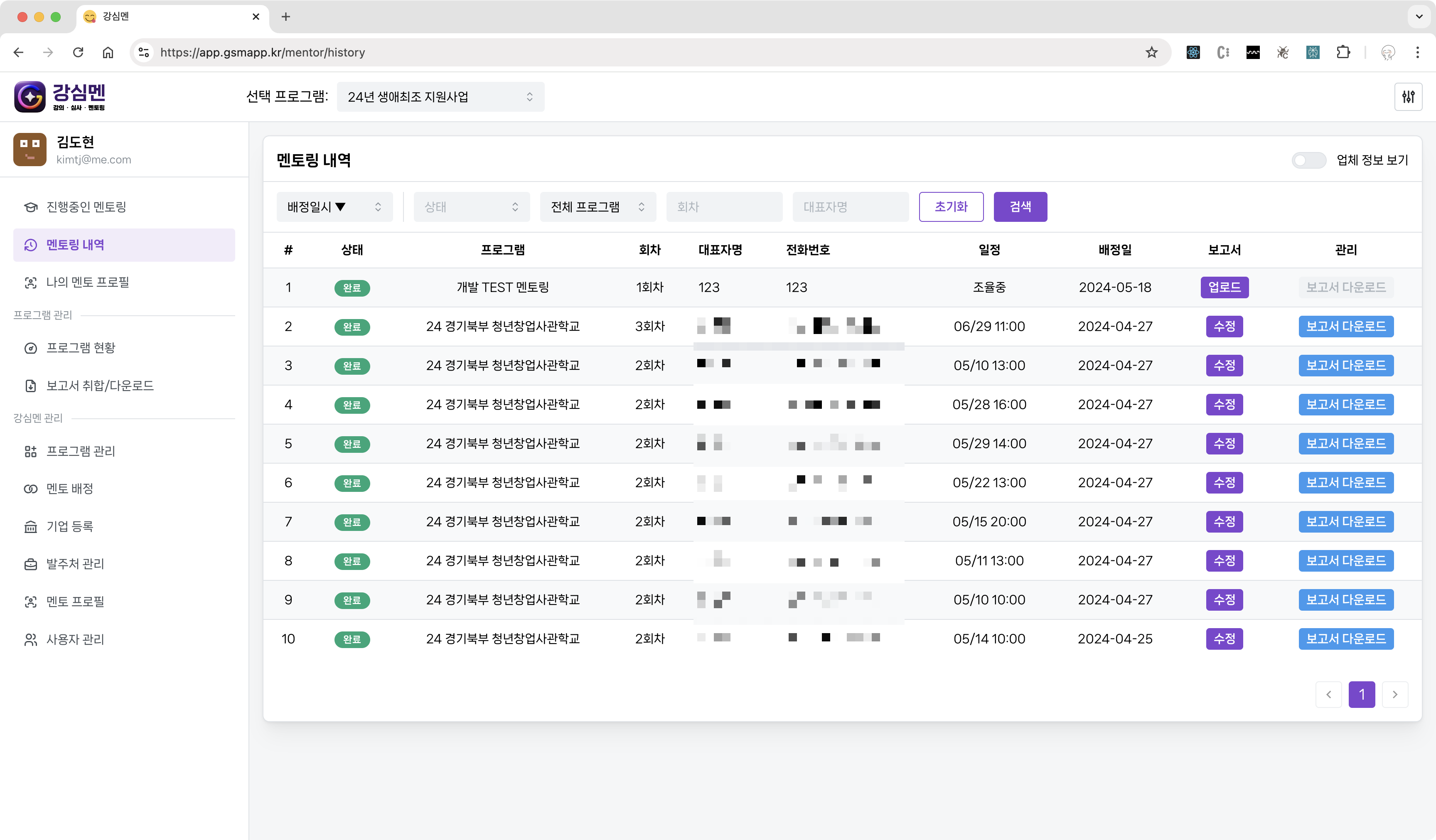
Task: Select the 멘토 배정 link icon
Action: point(31,489)
